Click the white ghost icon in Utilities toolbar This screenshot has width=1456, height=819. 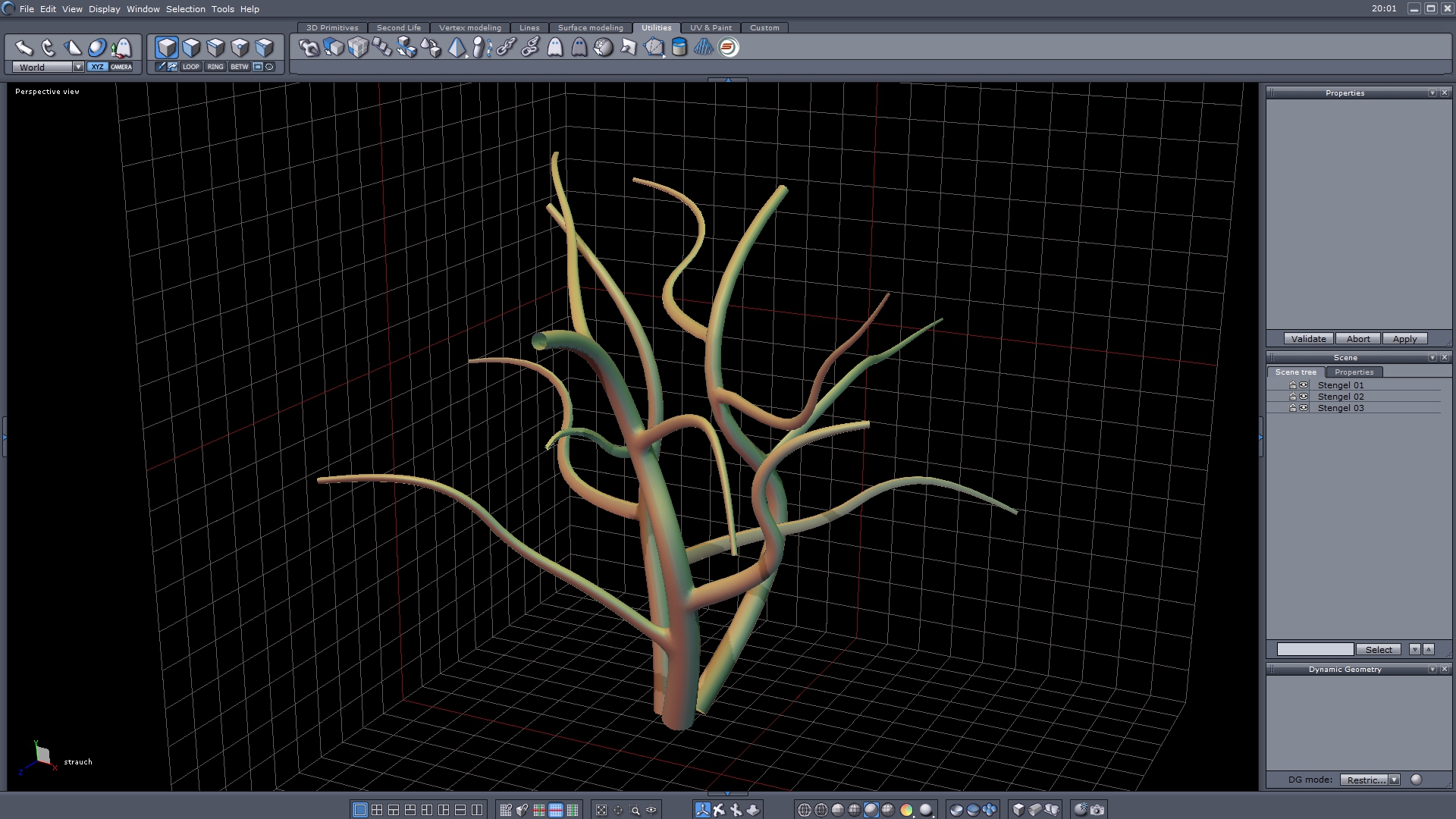(x=555, y=48)
